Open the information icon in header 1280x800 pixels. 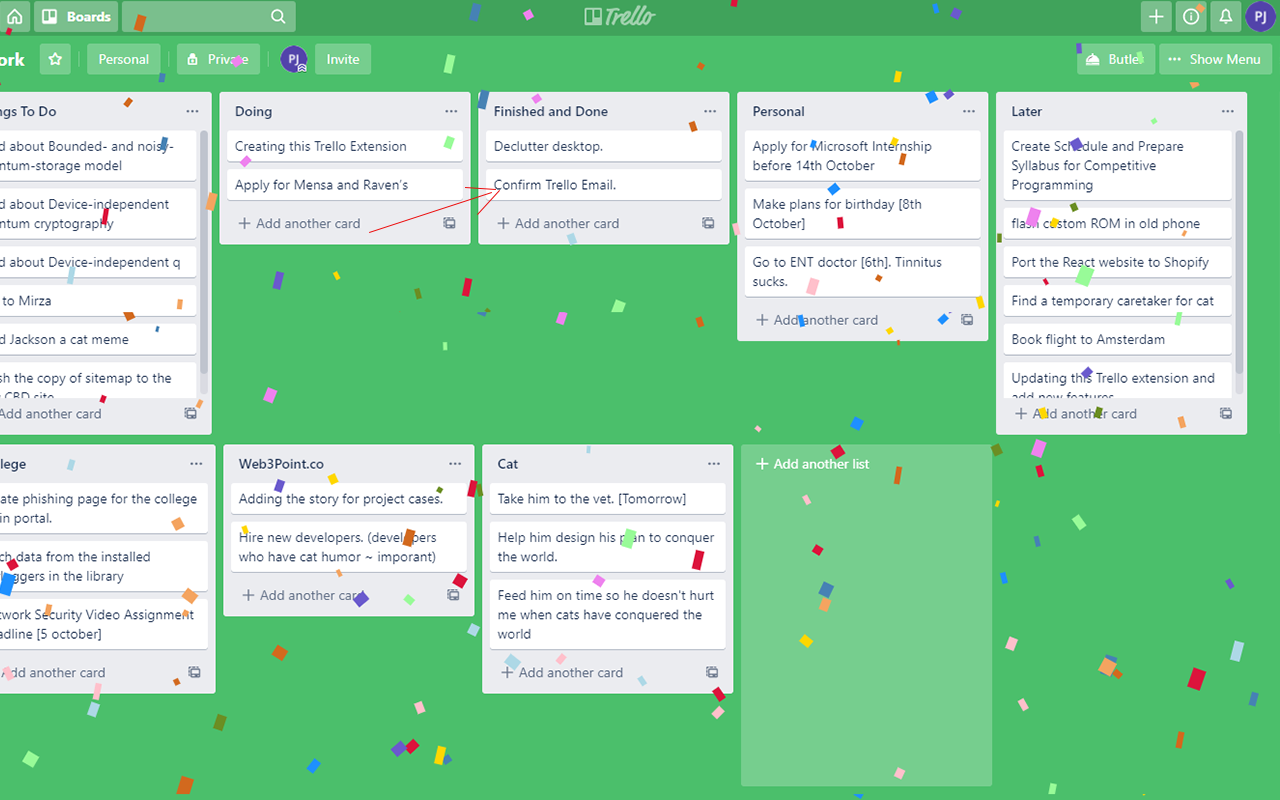[x=1190, y=16]
